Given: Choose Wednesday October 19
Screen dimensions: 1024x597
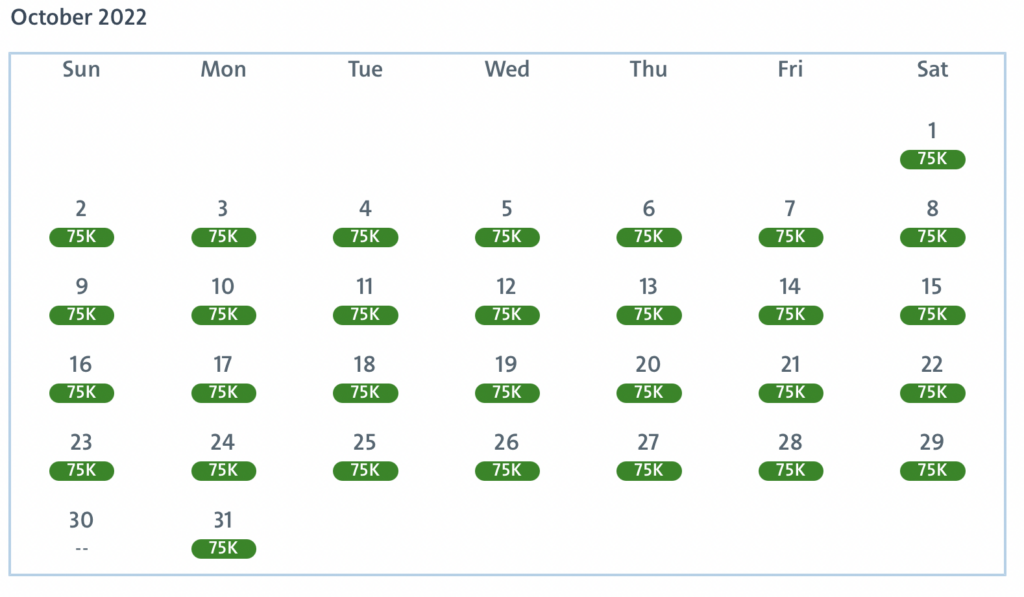Looking at the screenshot, I should pyautogui.click(x=507, y=378).
